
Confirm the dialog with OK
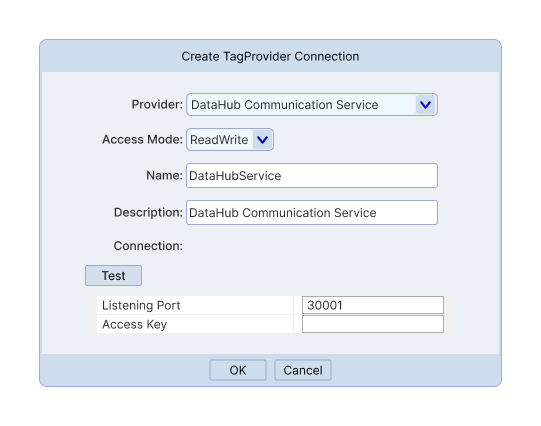pyautogui.click(x=238, y=370)
